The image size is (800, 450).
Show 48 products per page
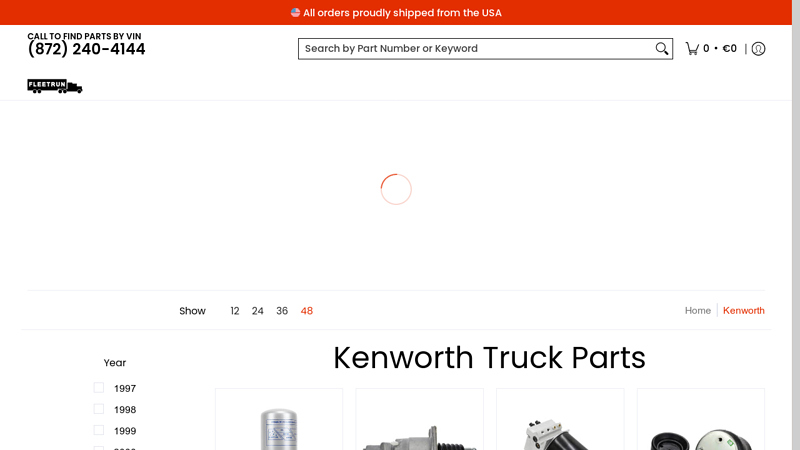(307, 311)
